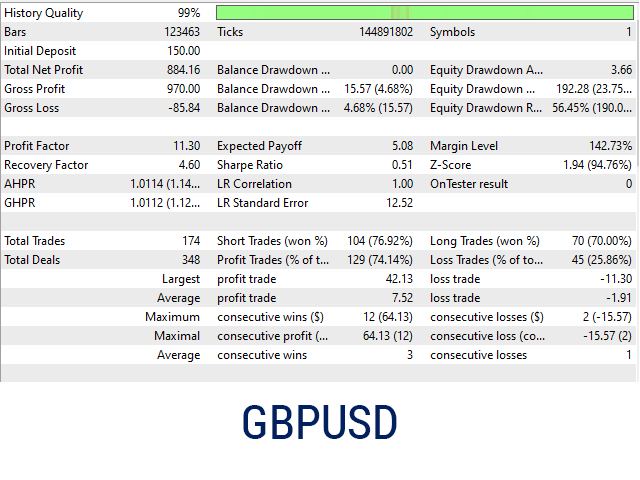Click the Z-Score value 1.94 (94.76%)

pyautogui.click(x=598, y=164)
